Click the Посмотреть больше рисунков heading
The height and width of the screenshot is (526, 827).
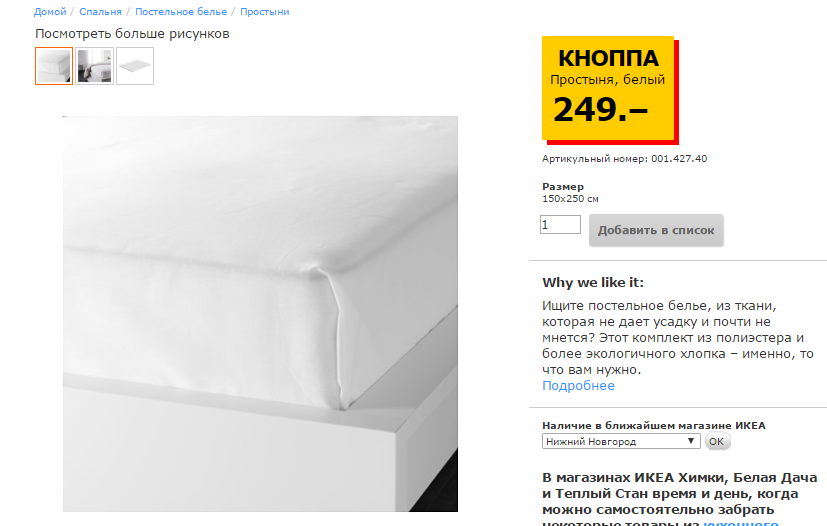click(132, 34)
